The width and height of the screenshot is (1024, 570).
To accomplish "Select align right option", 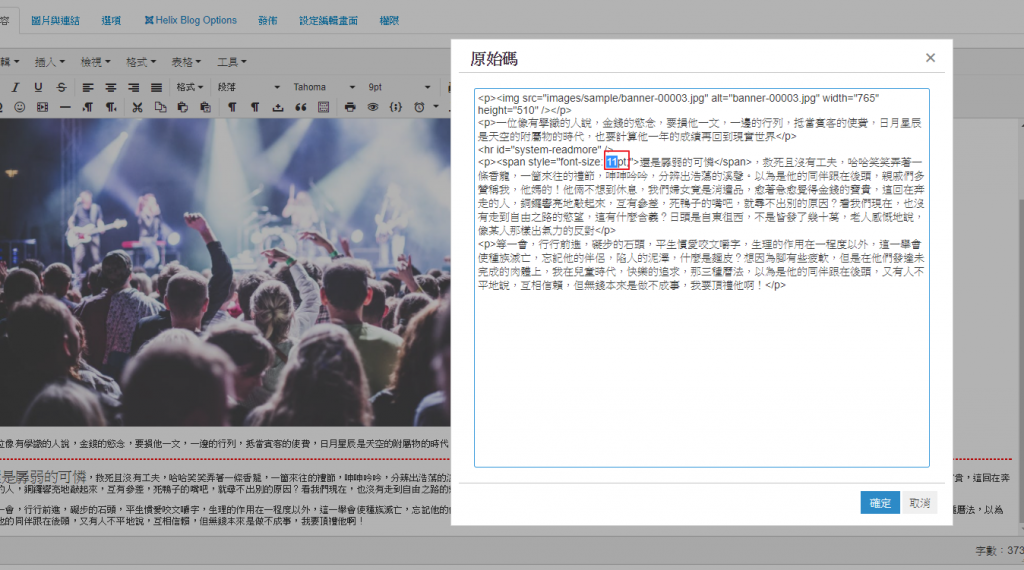I will [x=133, y=87].
